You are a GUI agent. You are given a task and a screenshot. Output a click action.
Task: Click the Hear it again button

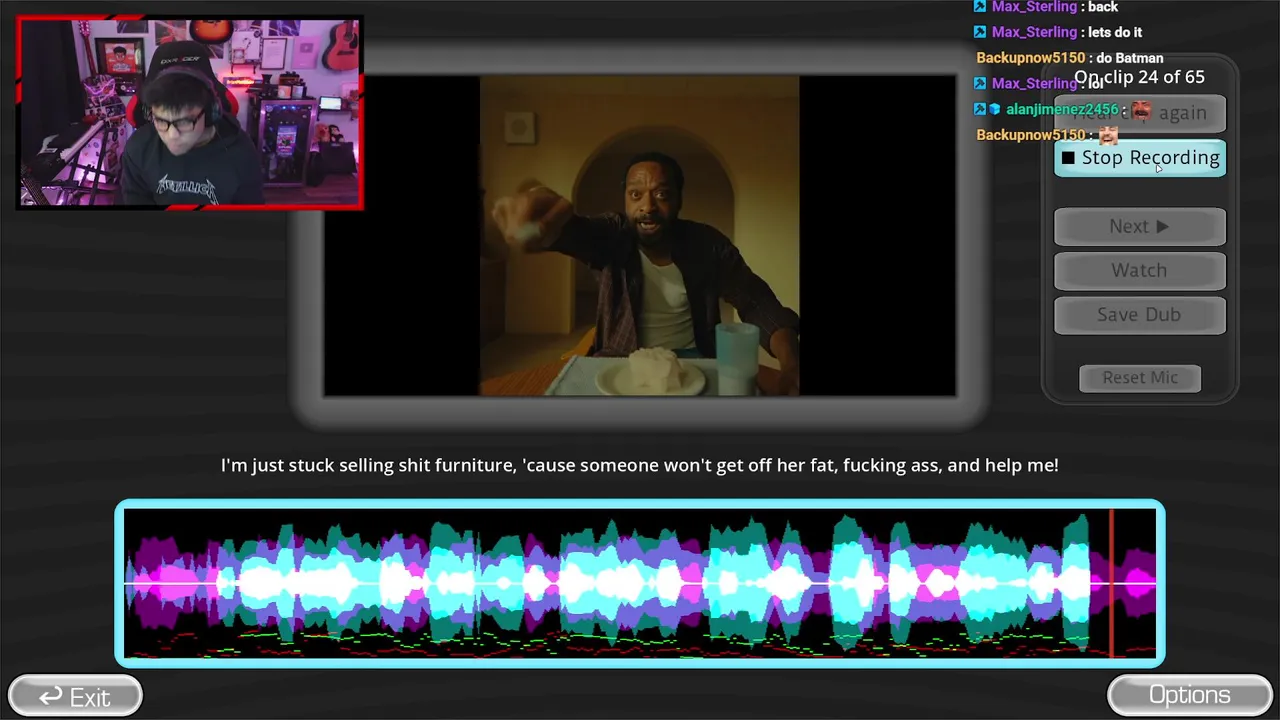1140,113
